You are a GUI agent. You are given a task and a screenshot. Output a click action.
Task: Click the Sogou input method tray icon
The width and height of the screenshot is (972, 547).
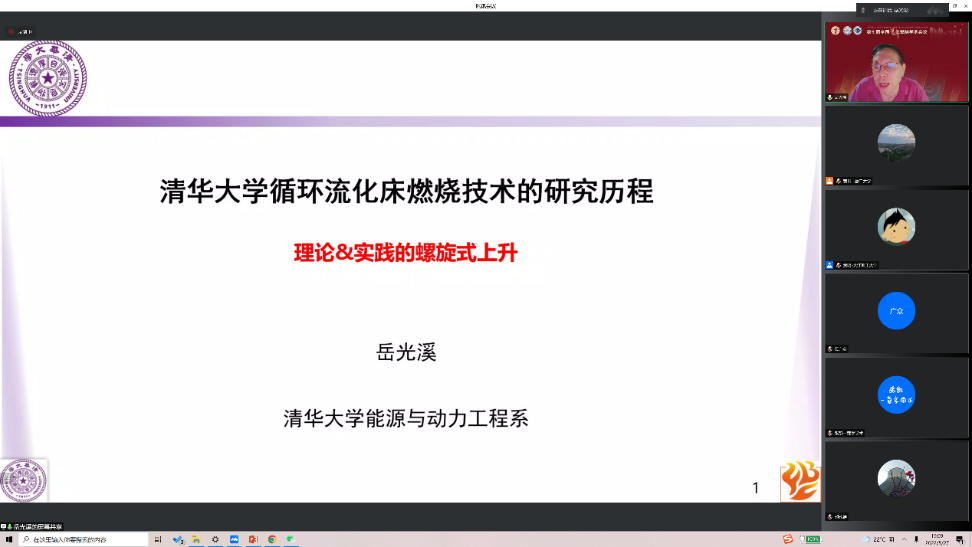pyautogui.click(x=787, y=539)
